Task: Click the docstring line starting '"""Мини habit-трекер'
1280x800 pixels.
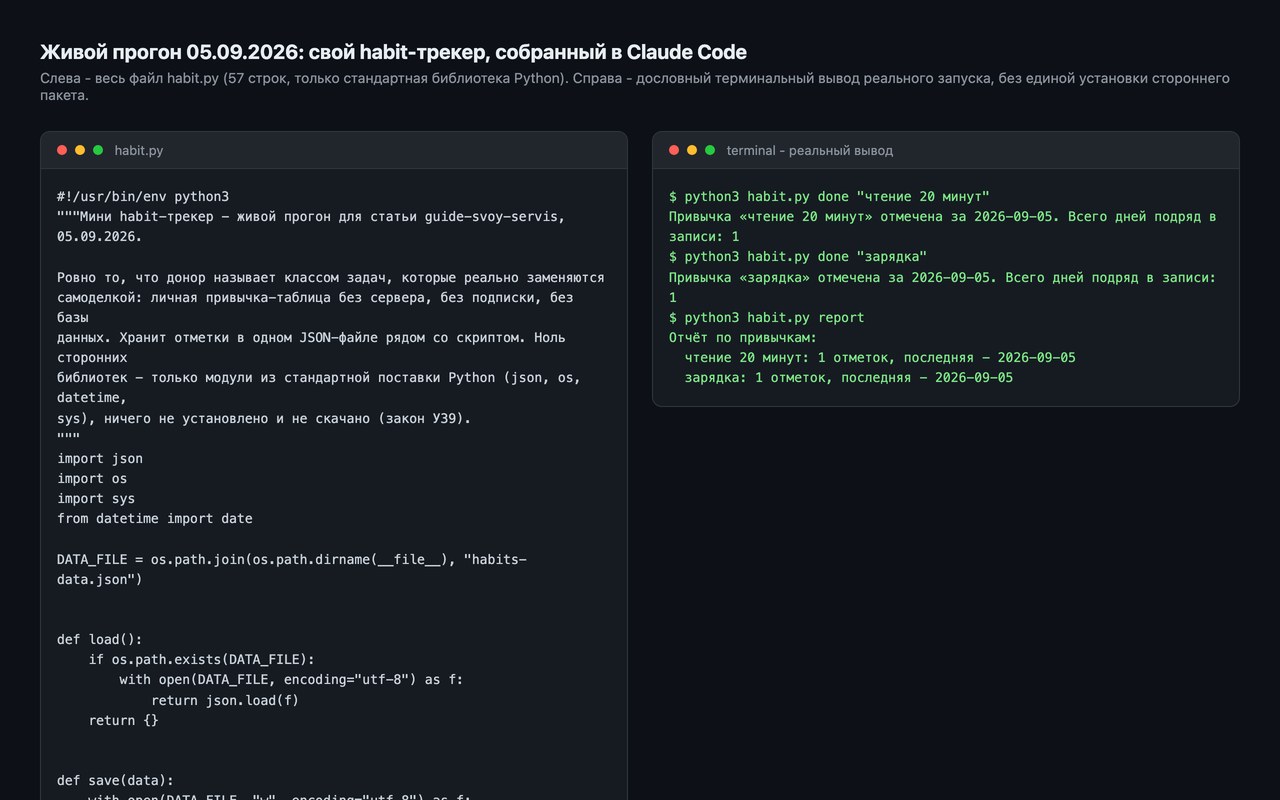Action: (x=311, y=227)
